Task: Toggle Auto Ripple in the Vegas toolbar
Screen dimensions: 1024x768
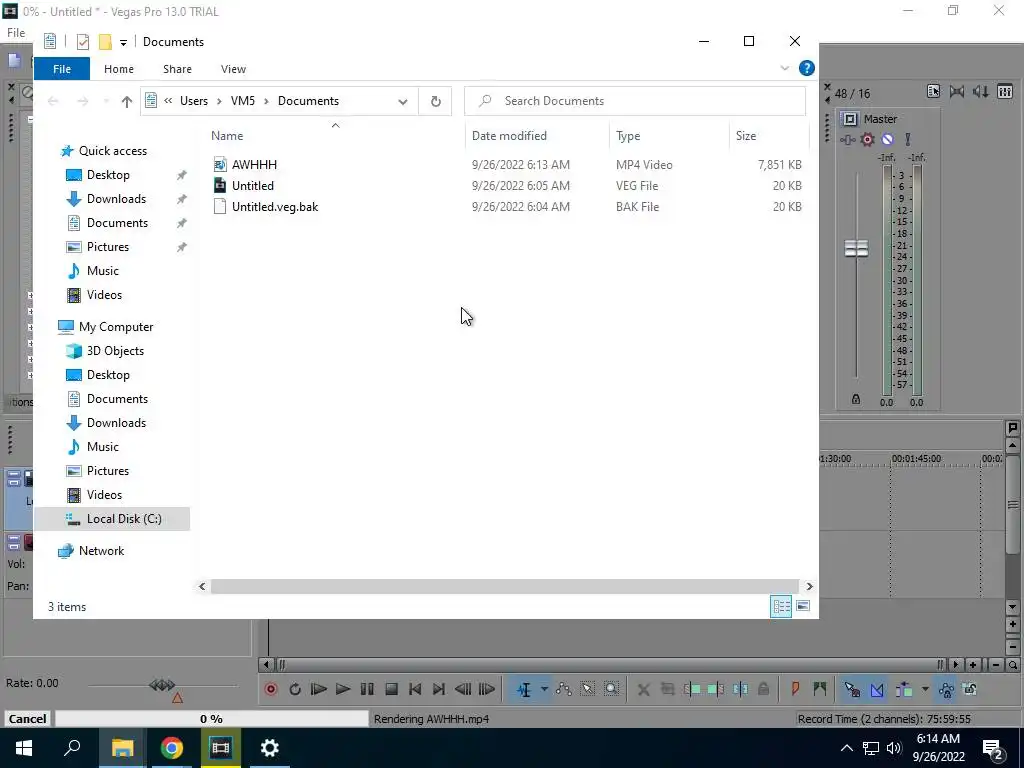Action: pos(904,689)
